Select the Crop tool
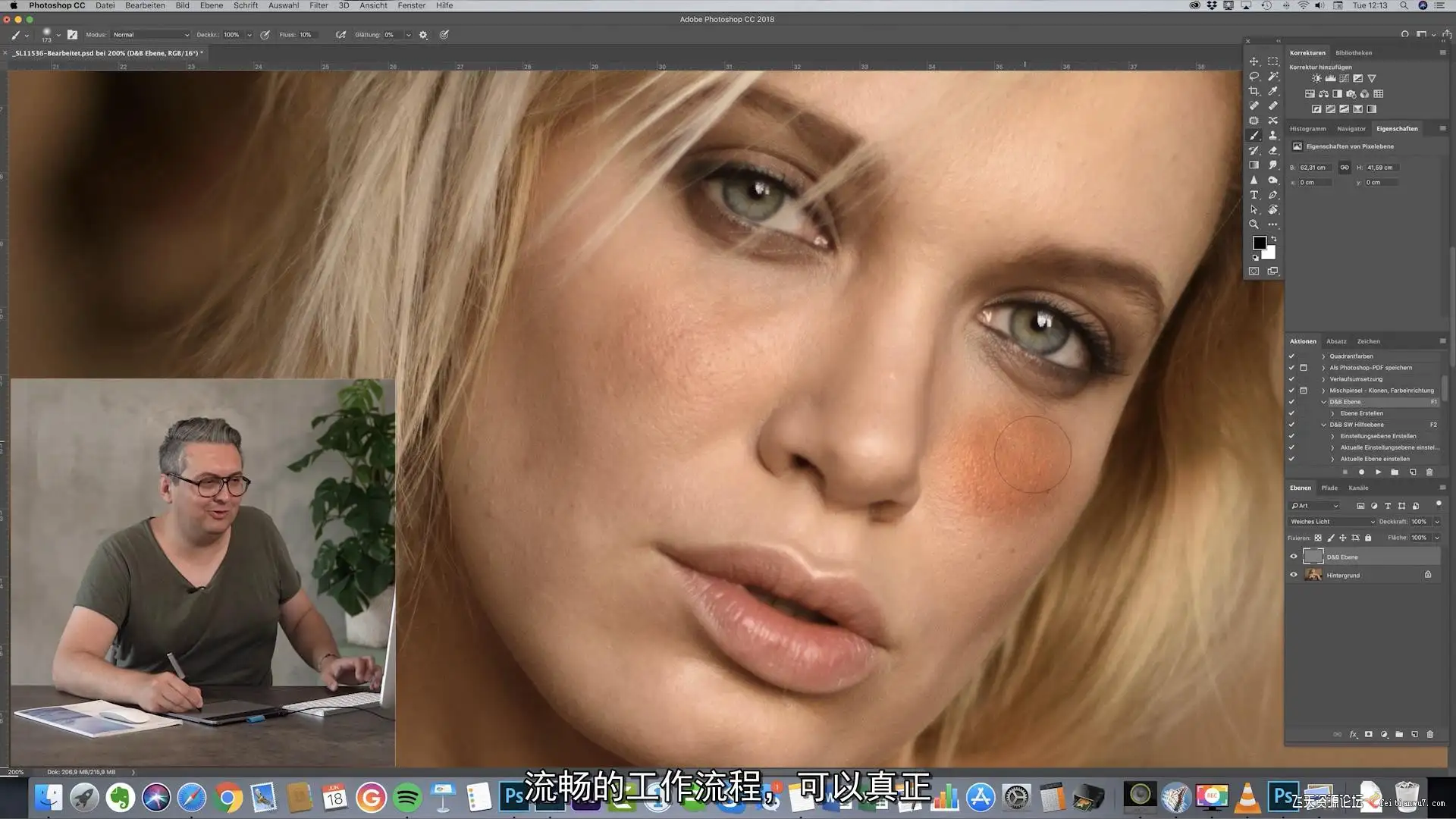1456x819 pixels. click(1254, 91)
